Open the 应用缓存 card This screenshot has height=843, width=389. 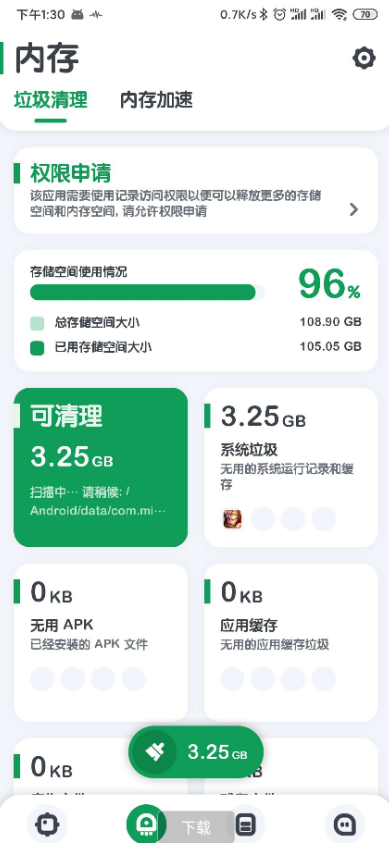coord(291,642)
